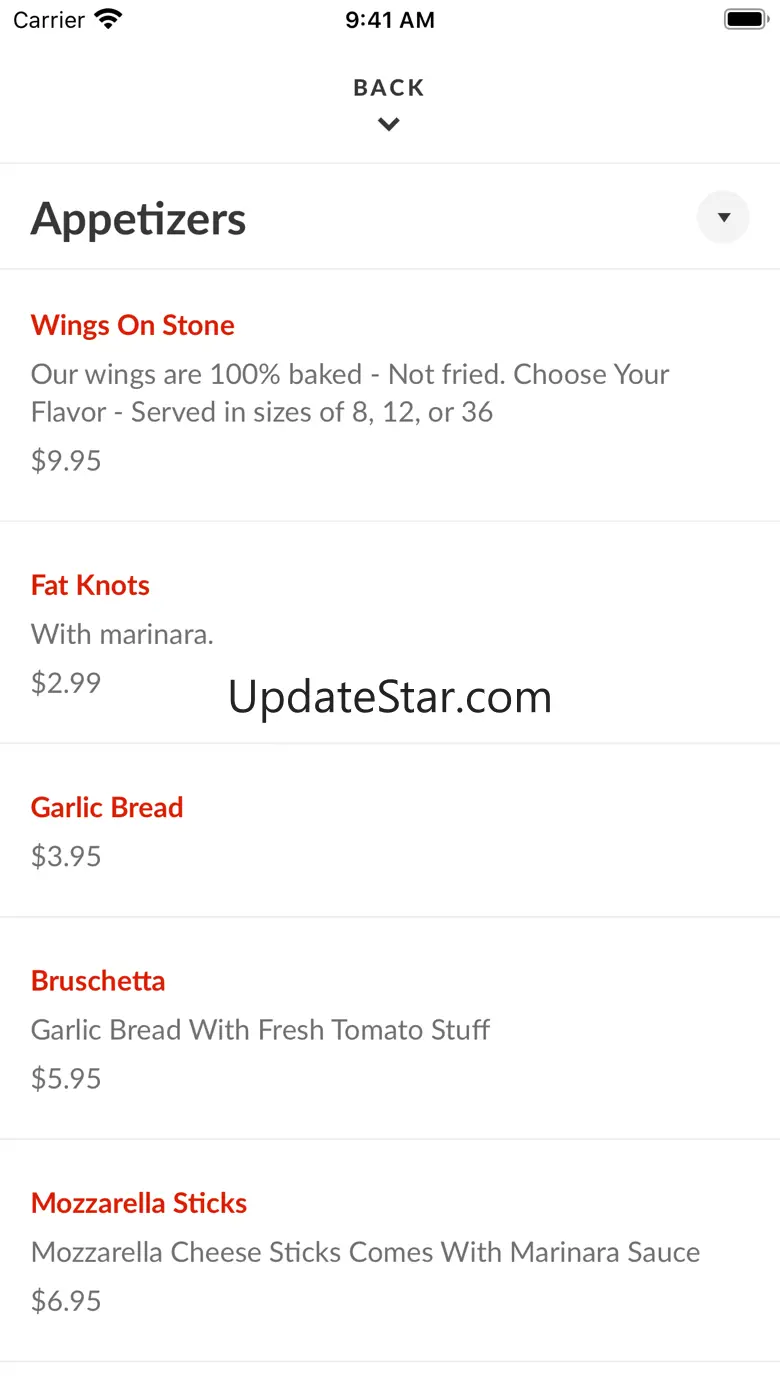
Task: Click the $3.95 Garlic Bread price
Action: pos(66,856)
